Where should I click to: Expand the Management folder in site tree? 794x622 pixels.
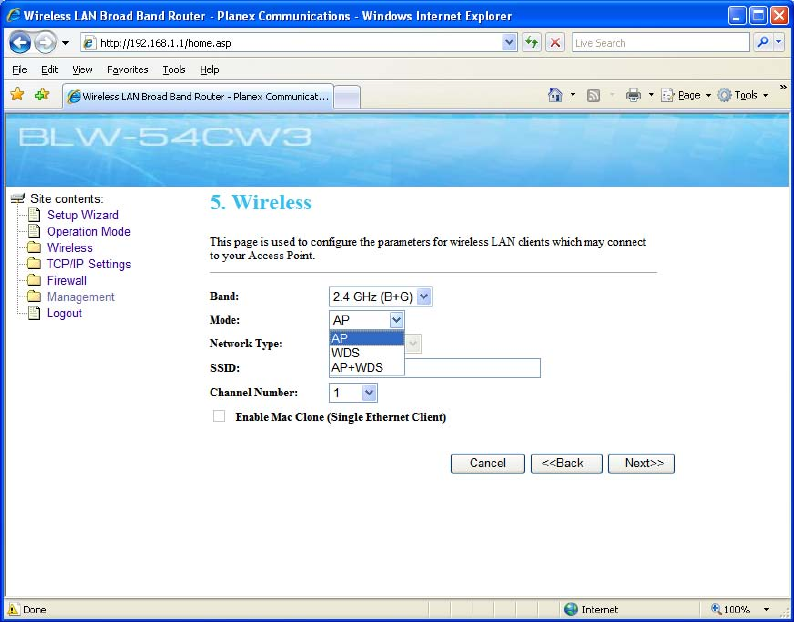click(81, 297)
